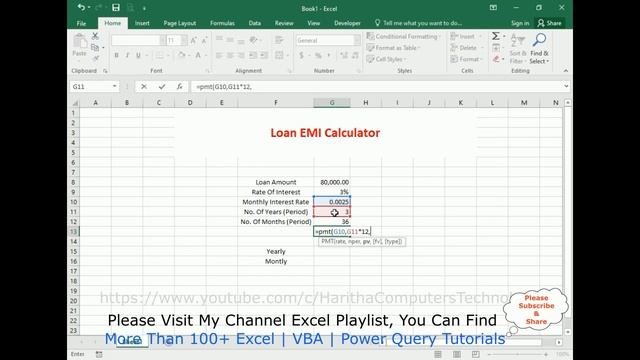Click the Copy icon
The width and height of the screenshot is (640, 360).
[x=95, y=48]
